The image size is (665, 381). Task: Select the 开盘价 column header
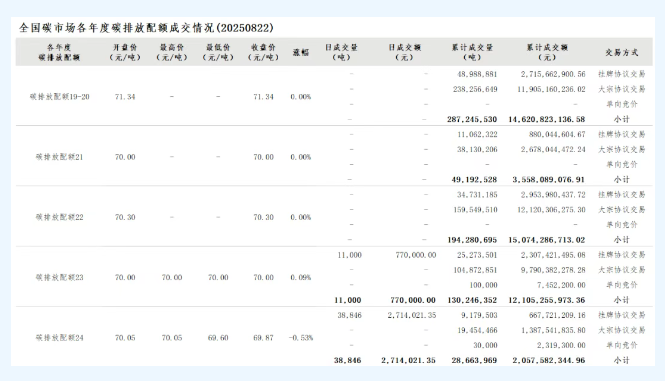[x=125, y=52]
